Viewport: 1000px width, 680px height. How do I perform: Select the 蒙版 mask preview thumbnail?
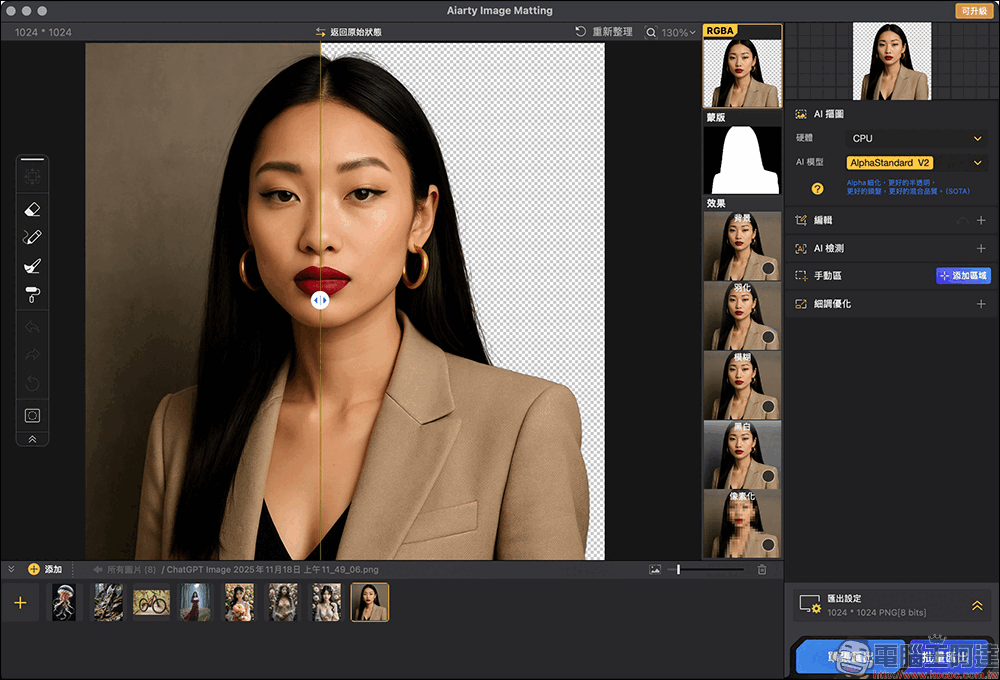coord(742,160)
